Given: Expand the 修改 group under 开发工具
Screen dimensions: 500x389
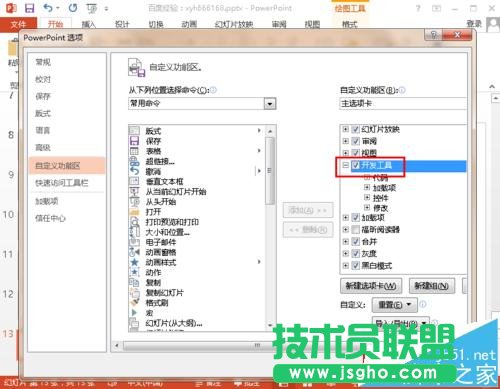Looking at the screenshot, I should (367, 208).
